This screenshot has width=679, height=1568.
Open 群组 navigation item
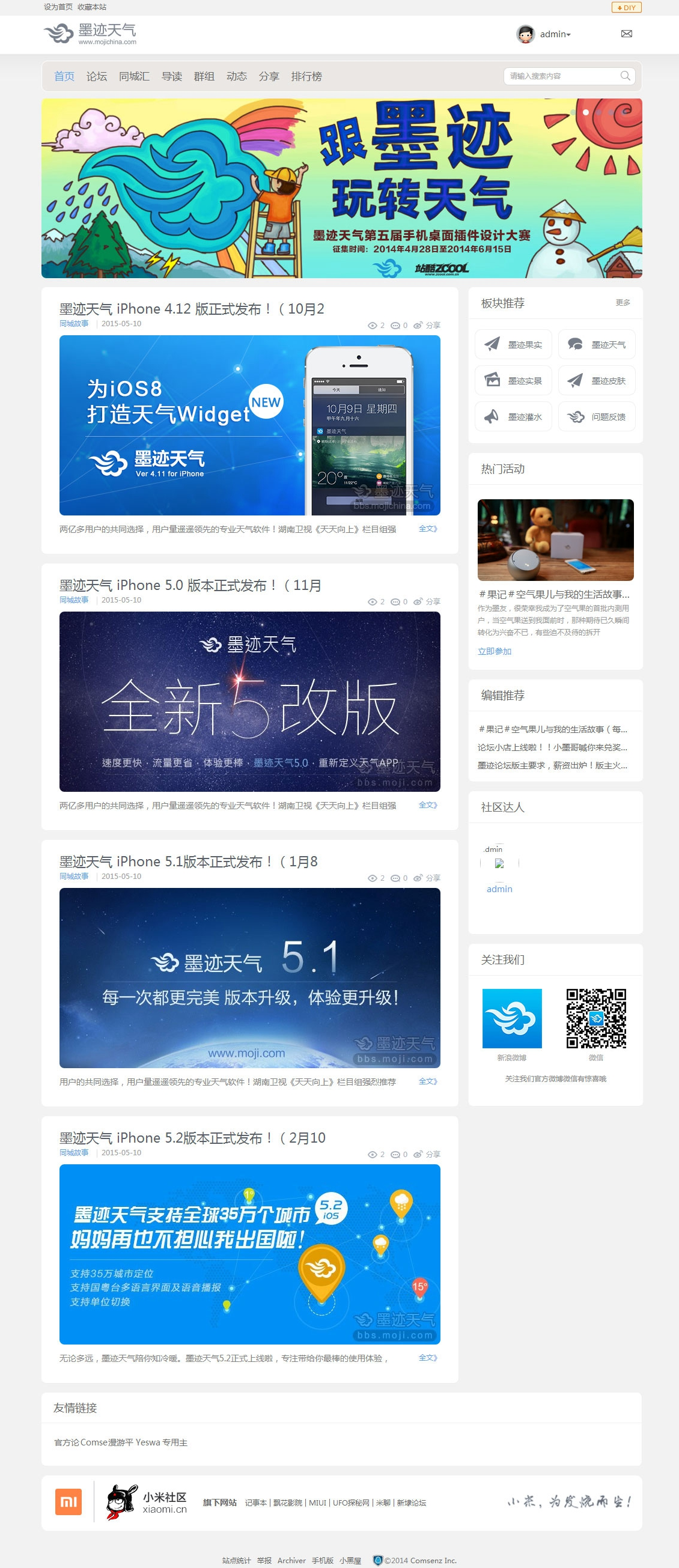204,76
